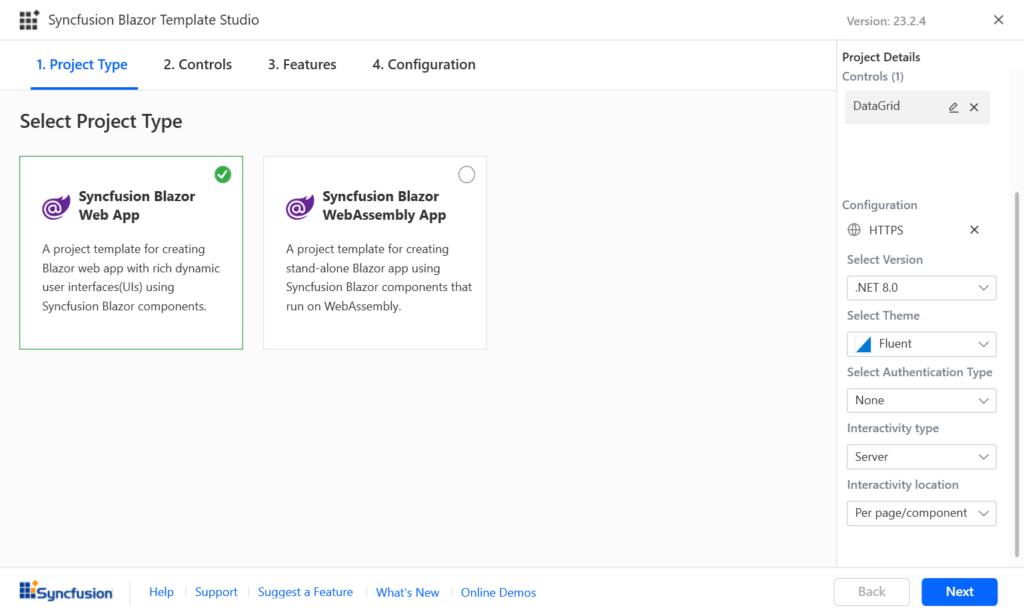Remove the DataGrid control via the X icon

coord(974,107)
